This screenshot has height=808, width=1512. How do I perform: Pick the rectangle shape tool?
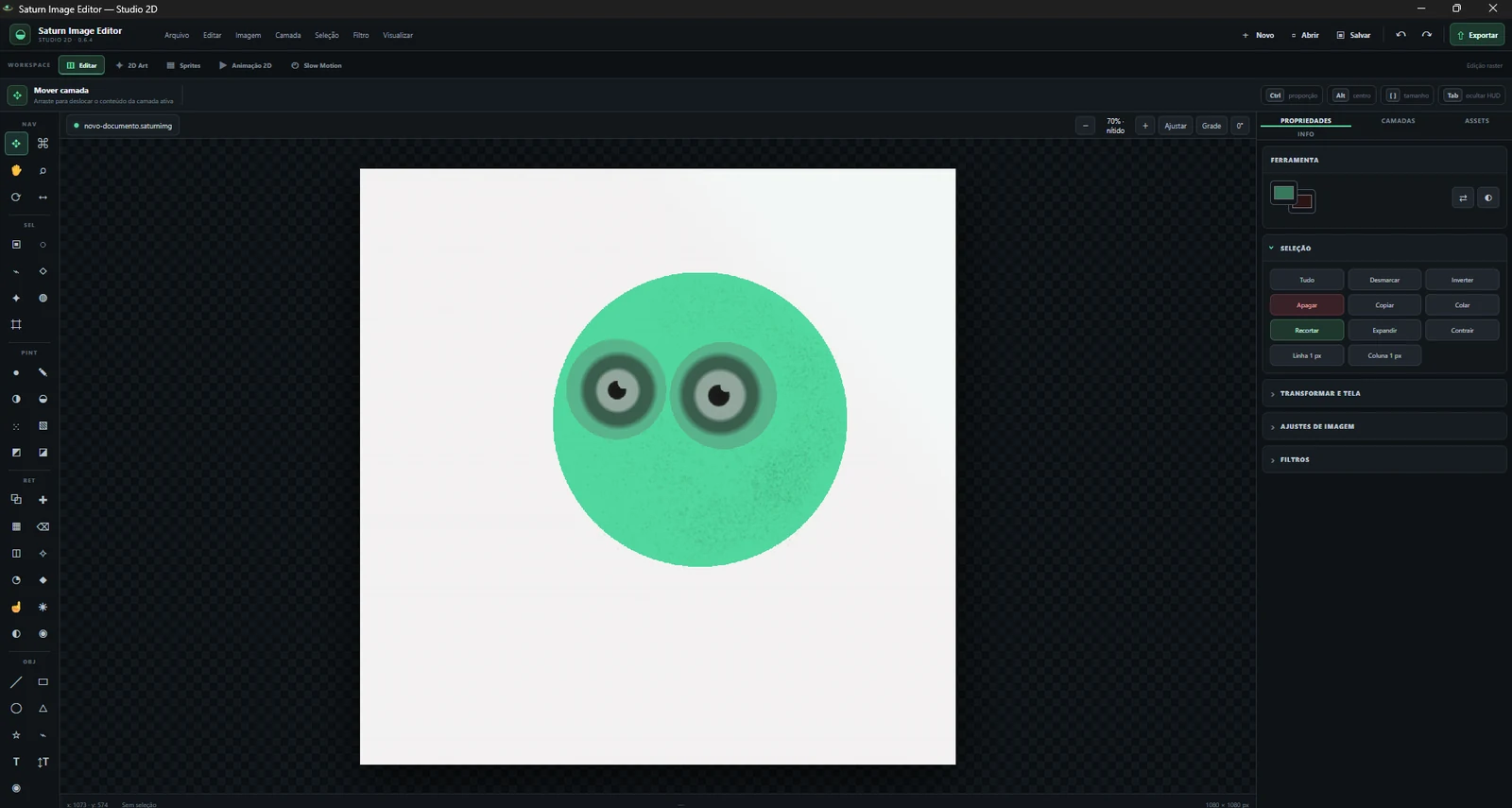pyautogui.click(x=43, y=681)
